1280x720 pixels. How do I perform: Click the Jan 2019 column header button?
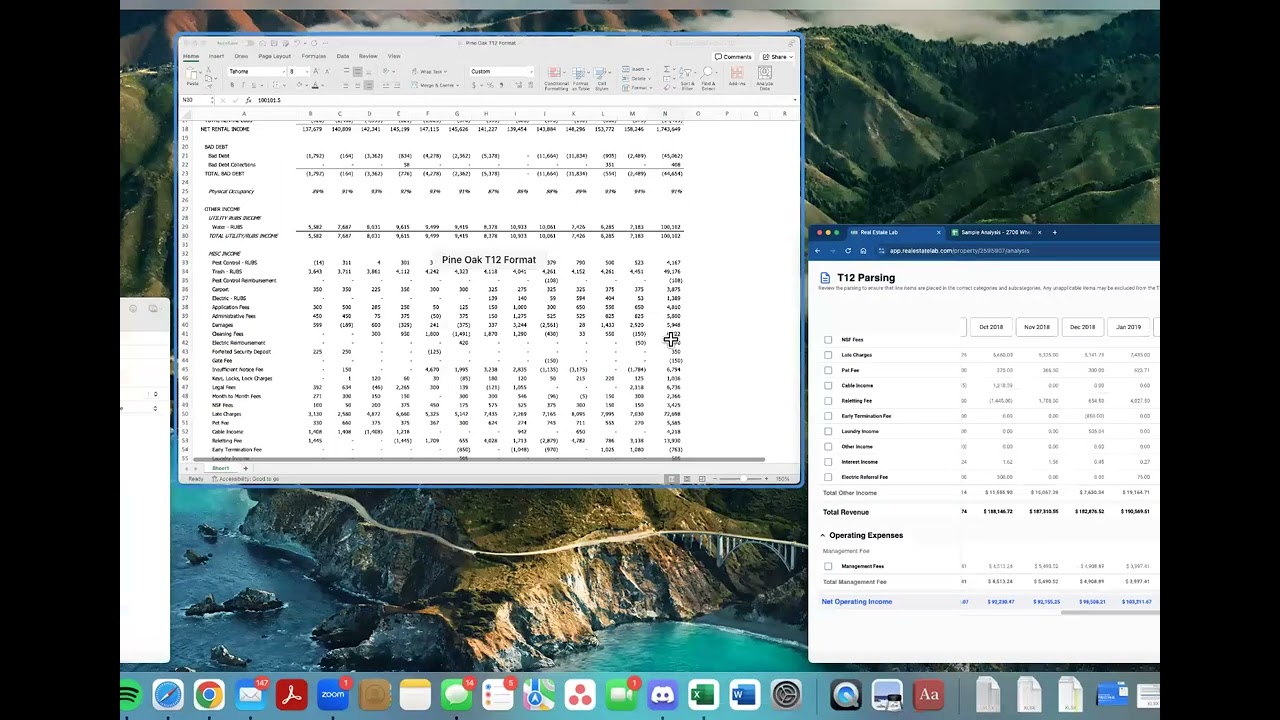[1128, 327]
